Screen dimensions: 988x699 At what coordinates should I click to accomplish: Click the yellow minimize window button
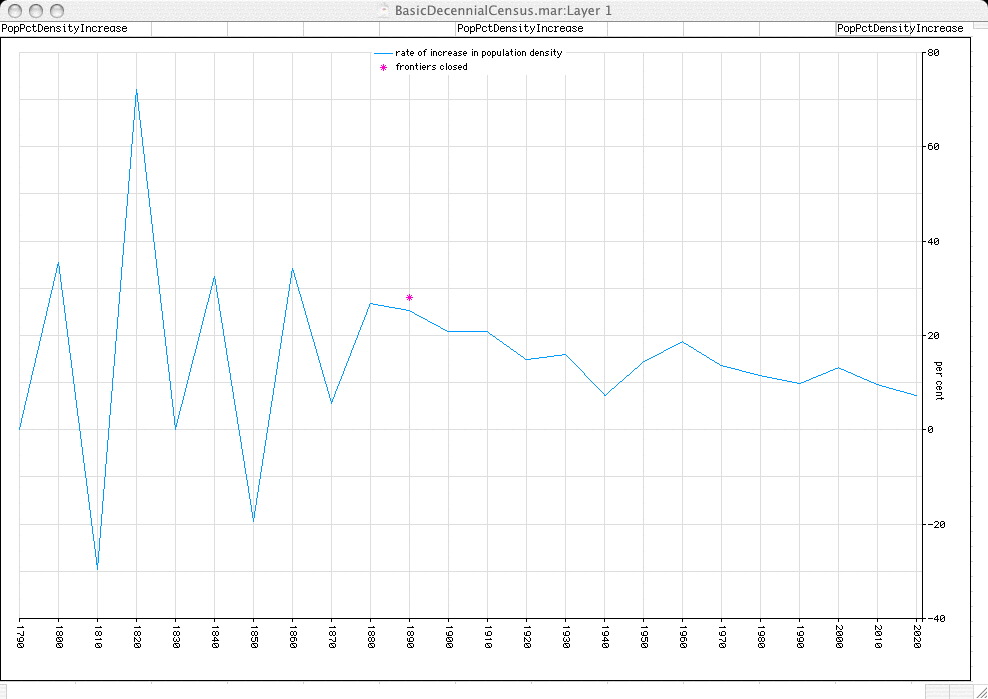tap(35, 10)
